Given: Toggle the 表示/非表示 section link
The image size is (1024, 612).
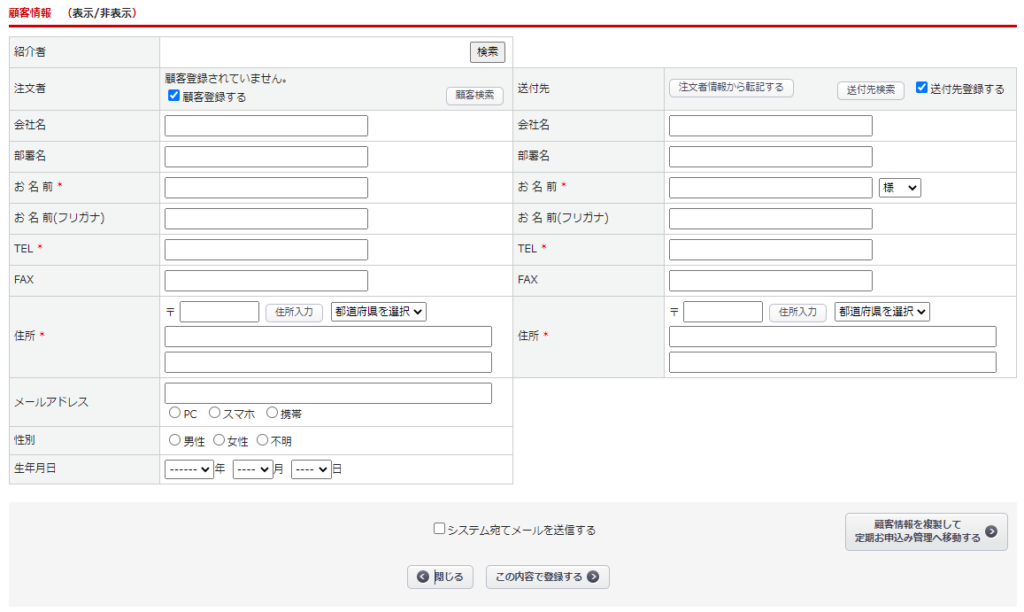Looking at the screenshot, I should point(101,13).
